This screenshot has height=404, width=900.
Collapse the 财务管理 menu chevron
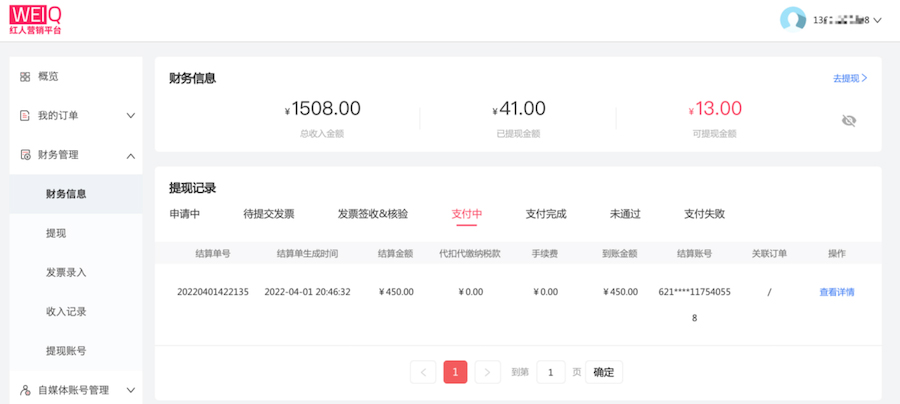130,155
